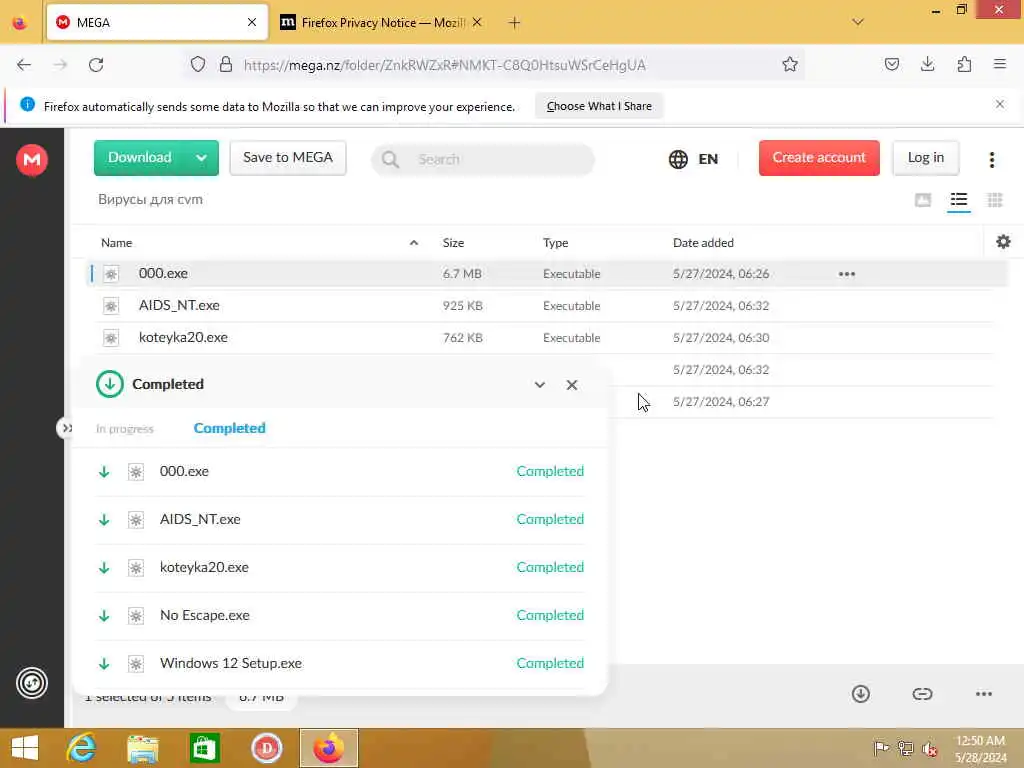Open the context dots for 000.exe
Screen dimensions: 1024x768
[846, 274]
